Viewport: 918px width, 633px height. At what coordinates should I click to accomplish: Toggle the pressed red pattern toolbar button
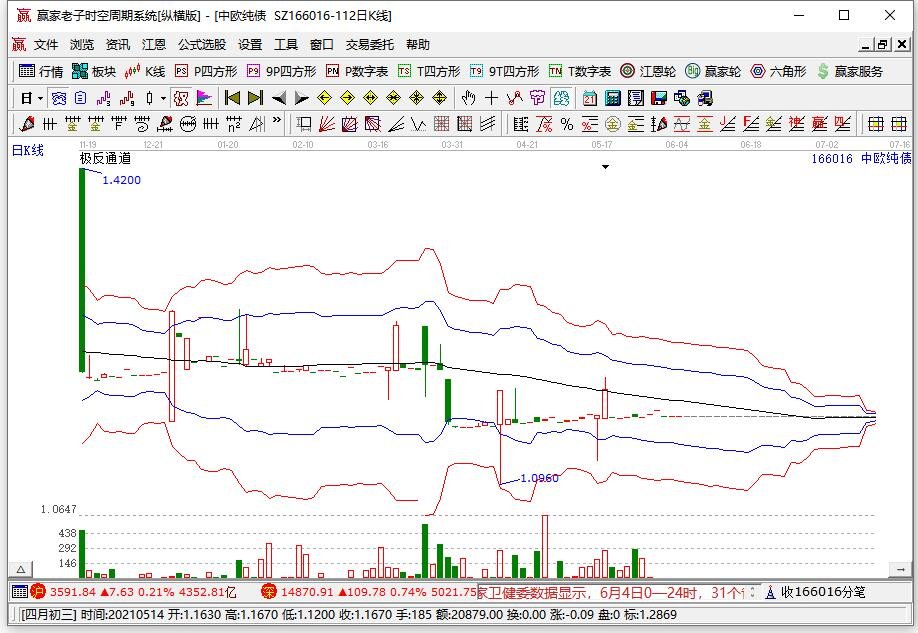(x=181, y=98)
